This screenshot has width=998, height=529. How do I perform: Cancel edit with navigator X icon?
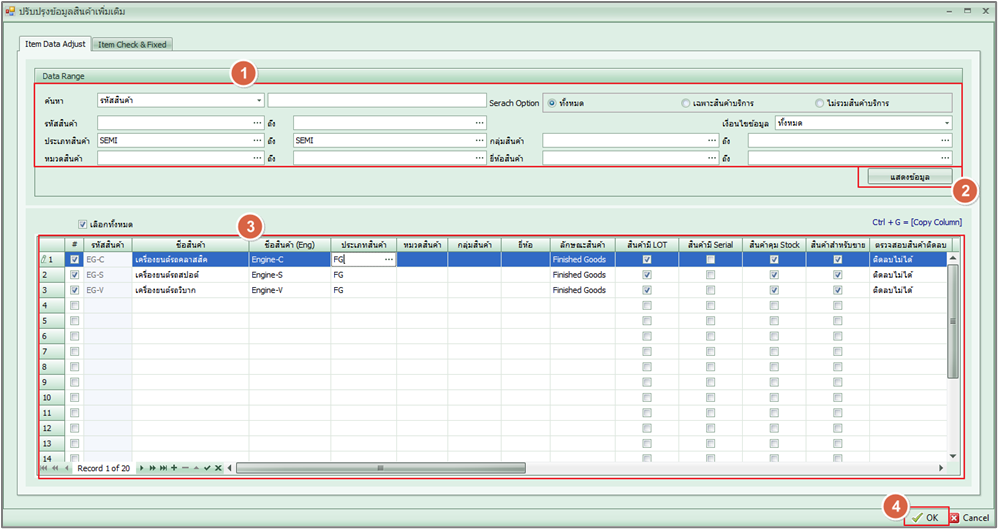tap(218, 468)
